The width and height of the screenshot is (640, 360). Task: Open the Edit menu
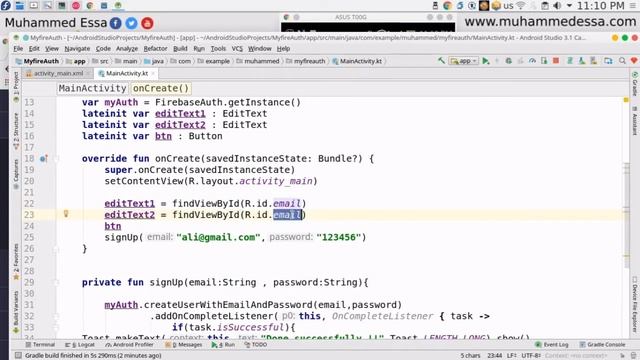34,49
